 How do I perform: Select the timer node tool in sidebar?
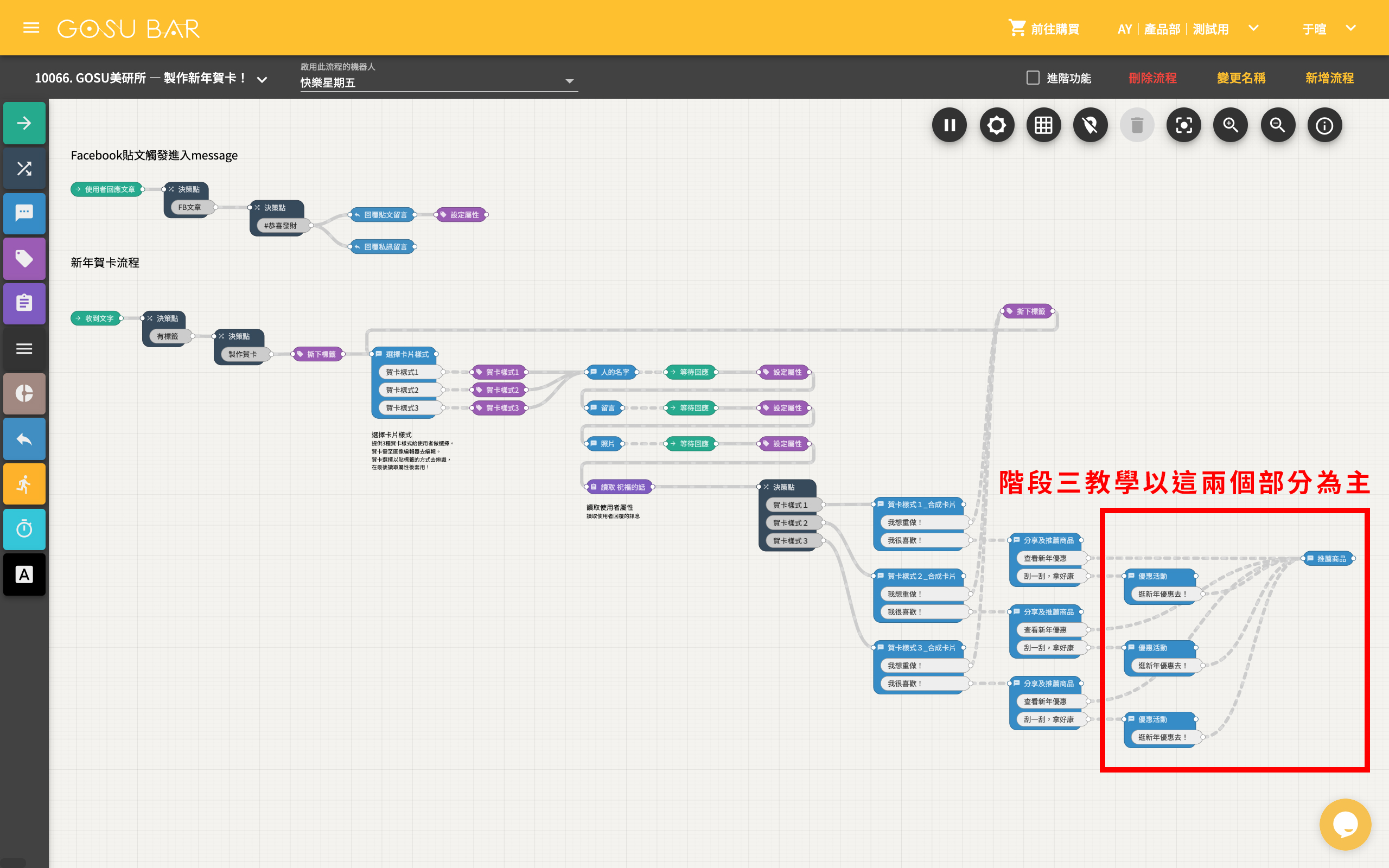click(24, 529)
